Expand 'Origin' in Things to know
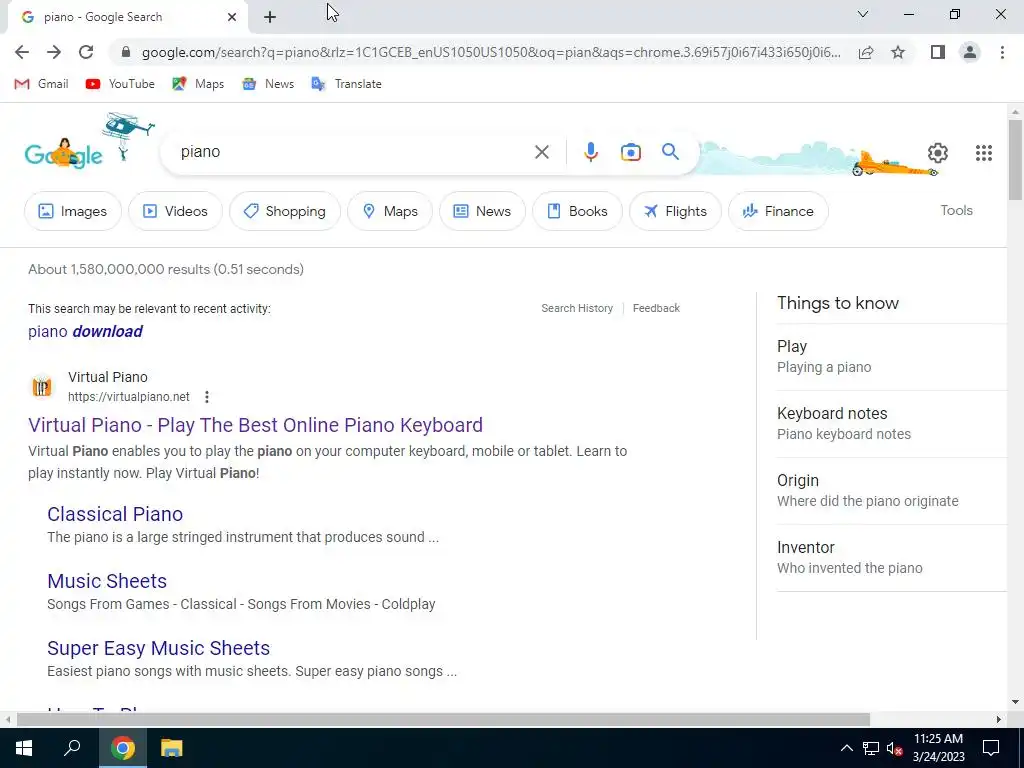The image size is (1024, 768). coord(891,490)
